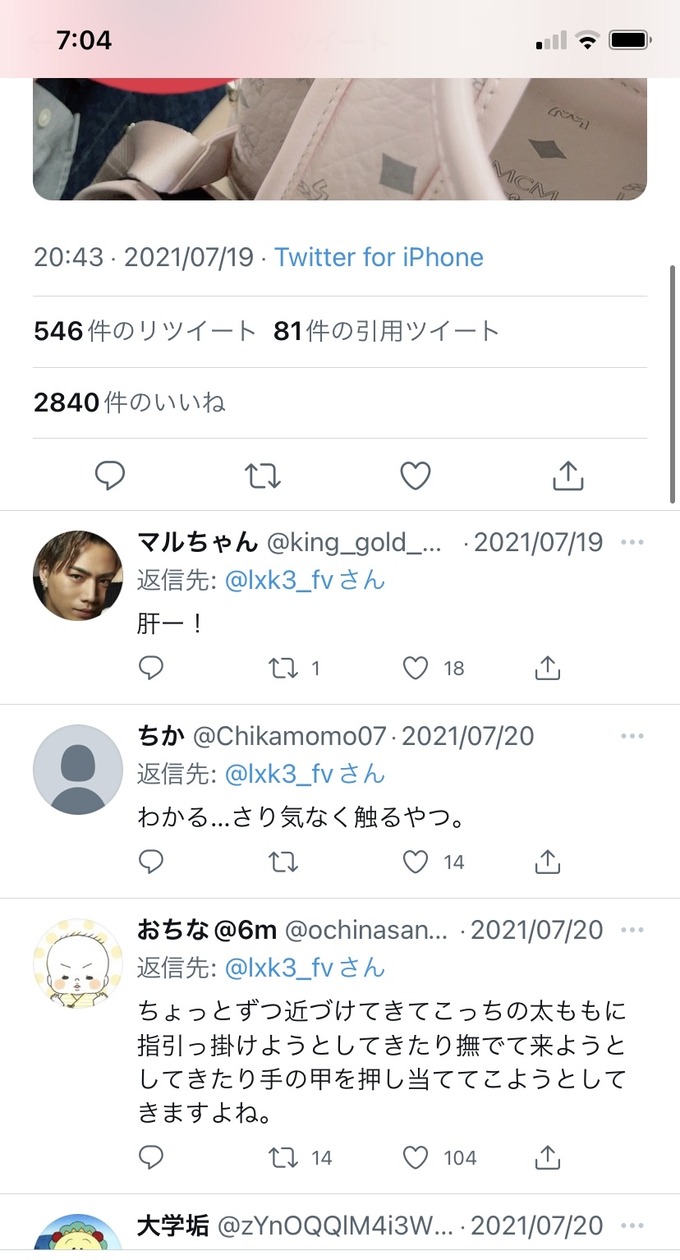Retweet the main tweet

[x=262, y=476]
